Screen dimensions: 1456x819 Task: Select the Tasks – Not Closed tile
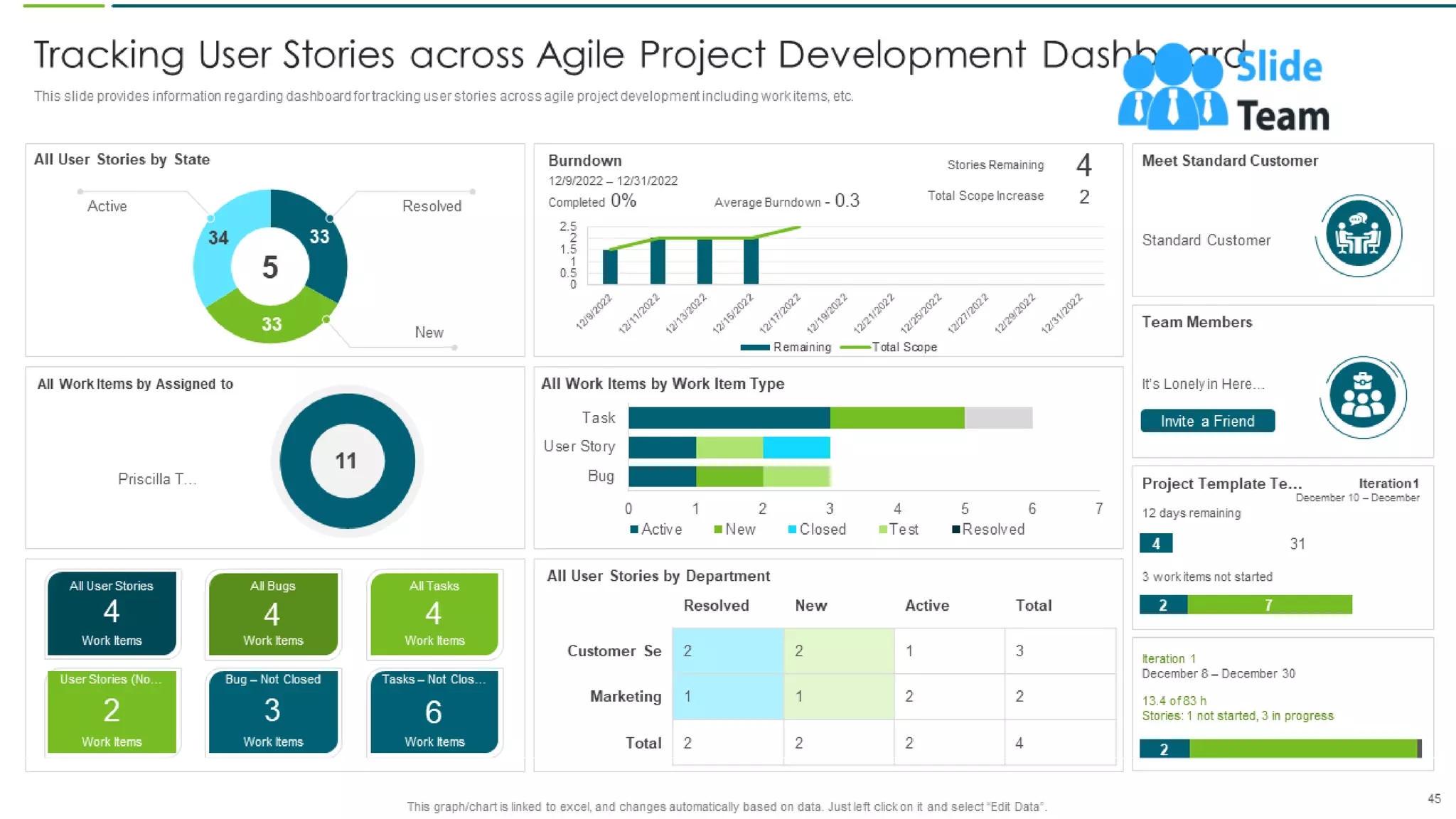[x=434, y=711]
